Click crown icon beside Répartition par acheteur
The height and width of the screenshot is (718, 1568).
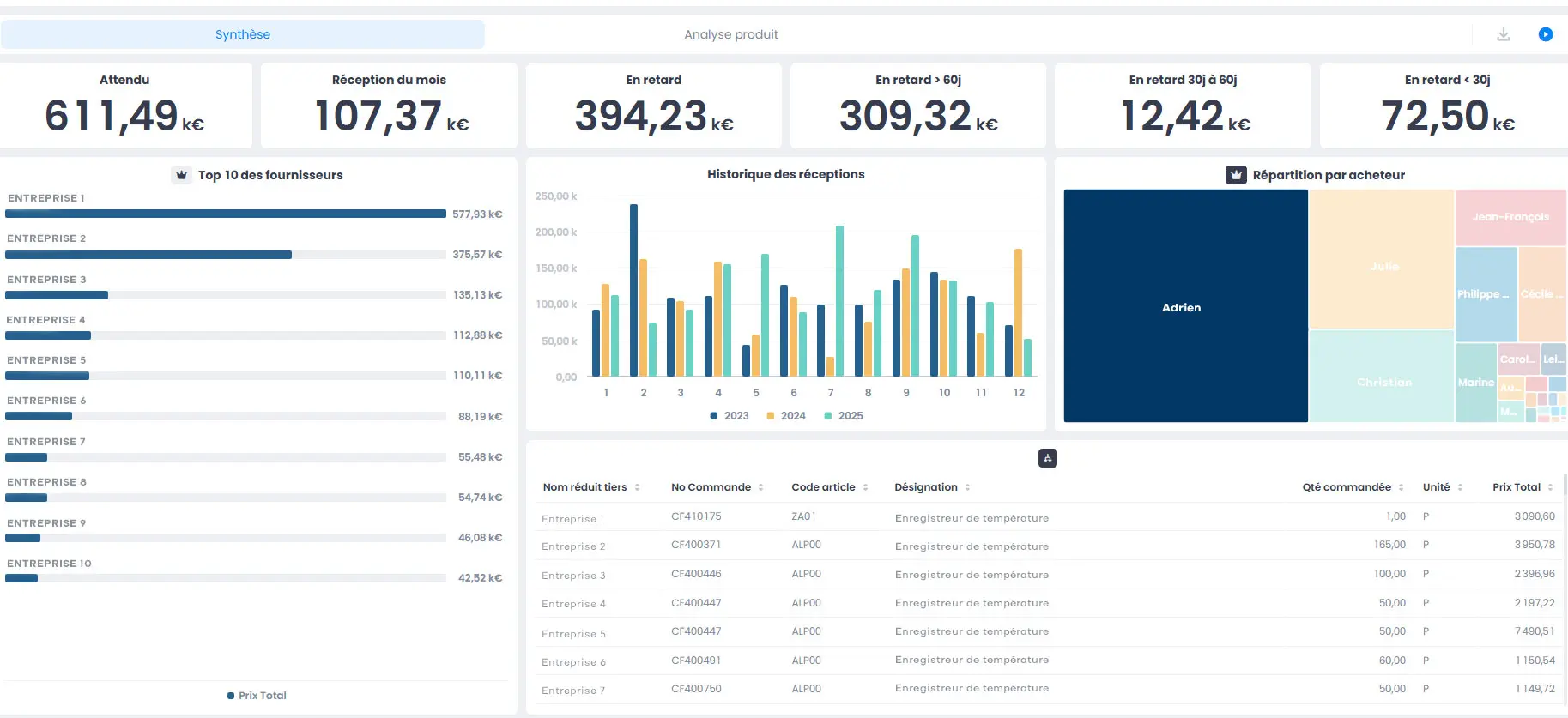click(1235, 175)
